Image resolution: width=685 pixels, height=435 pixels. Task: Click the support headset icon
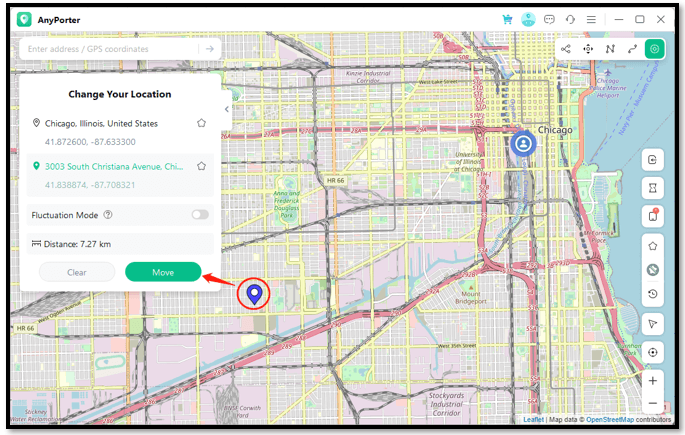click(x=570, y=20)
